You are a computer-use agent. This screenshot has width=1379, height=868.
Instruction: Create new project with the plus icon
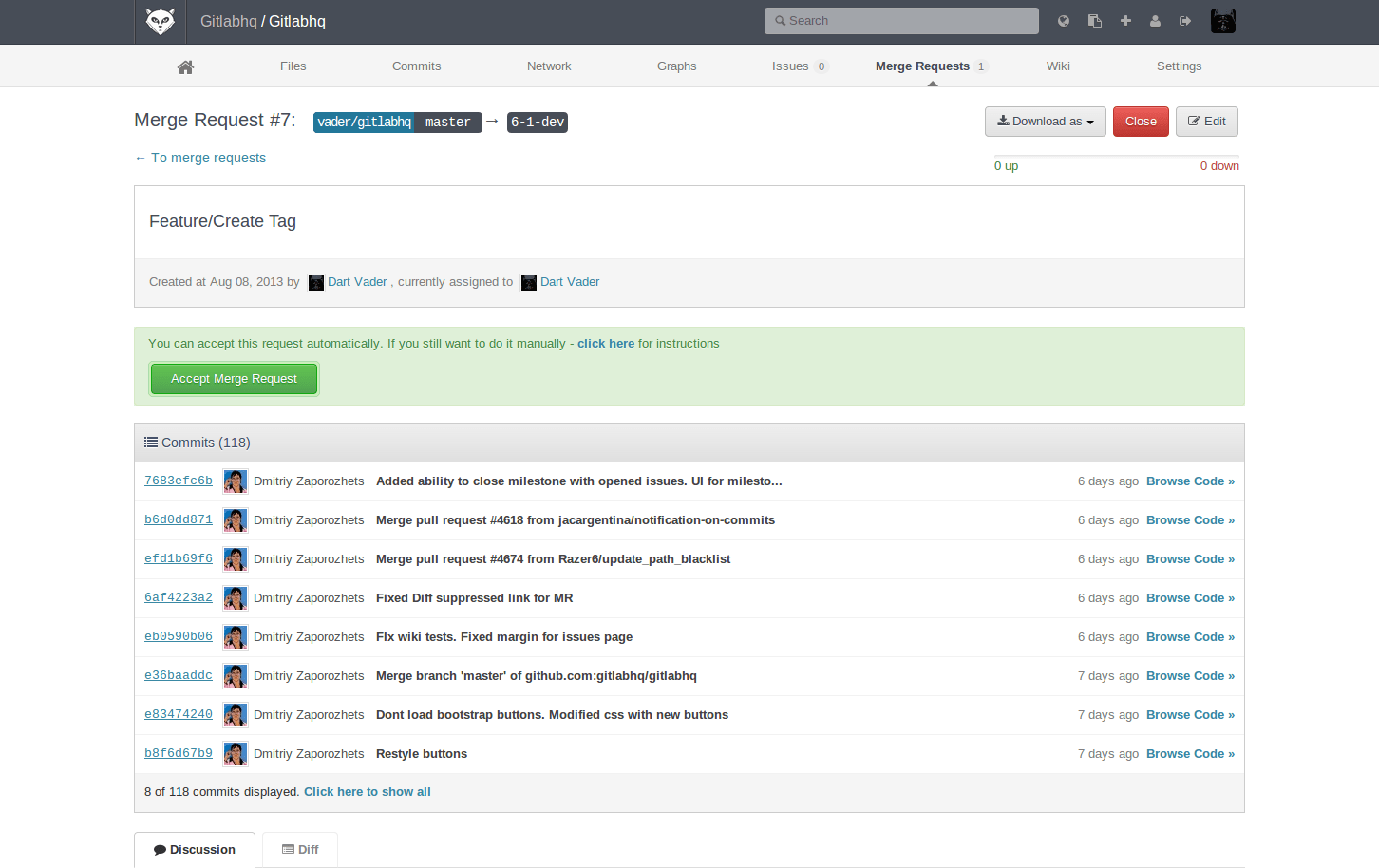pyautogui.click(x=1125, y=20)
